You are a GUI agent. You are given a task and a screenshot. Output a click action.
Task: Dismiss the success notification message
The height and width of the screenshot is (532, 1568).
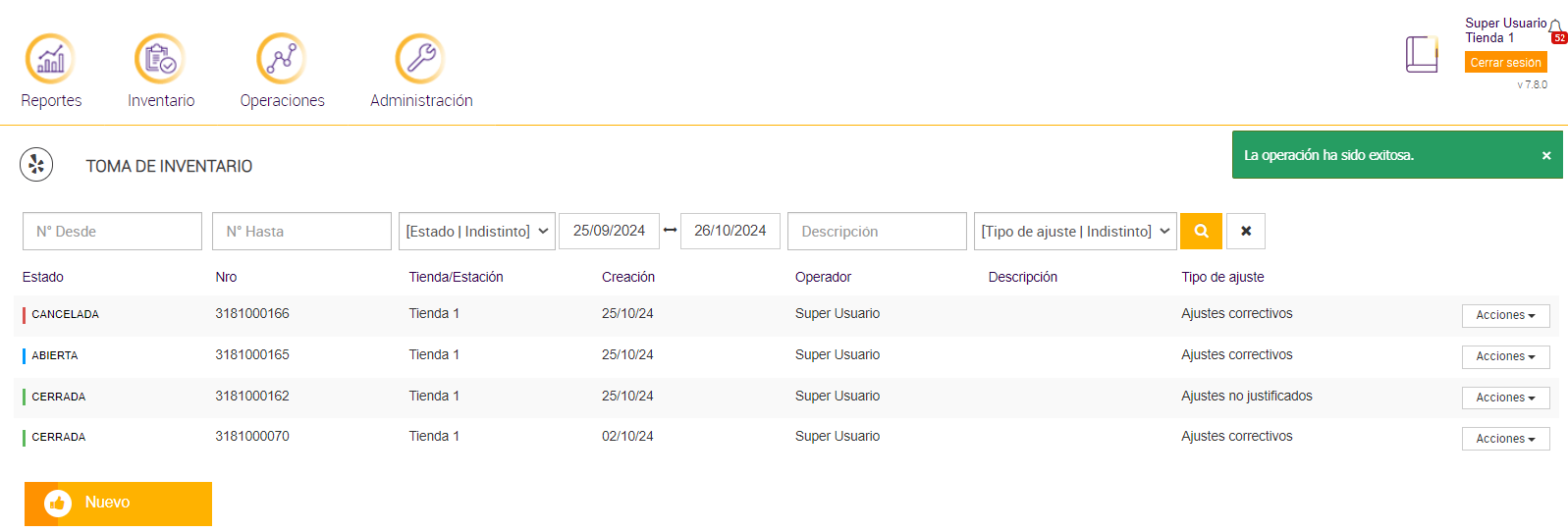(1546, 156)
